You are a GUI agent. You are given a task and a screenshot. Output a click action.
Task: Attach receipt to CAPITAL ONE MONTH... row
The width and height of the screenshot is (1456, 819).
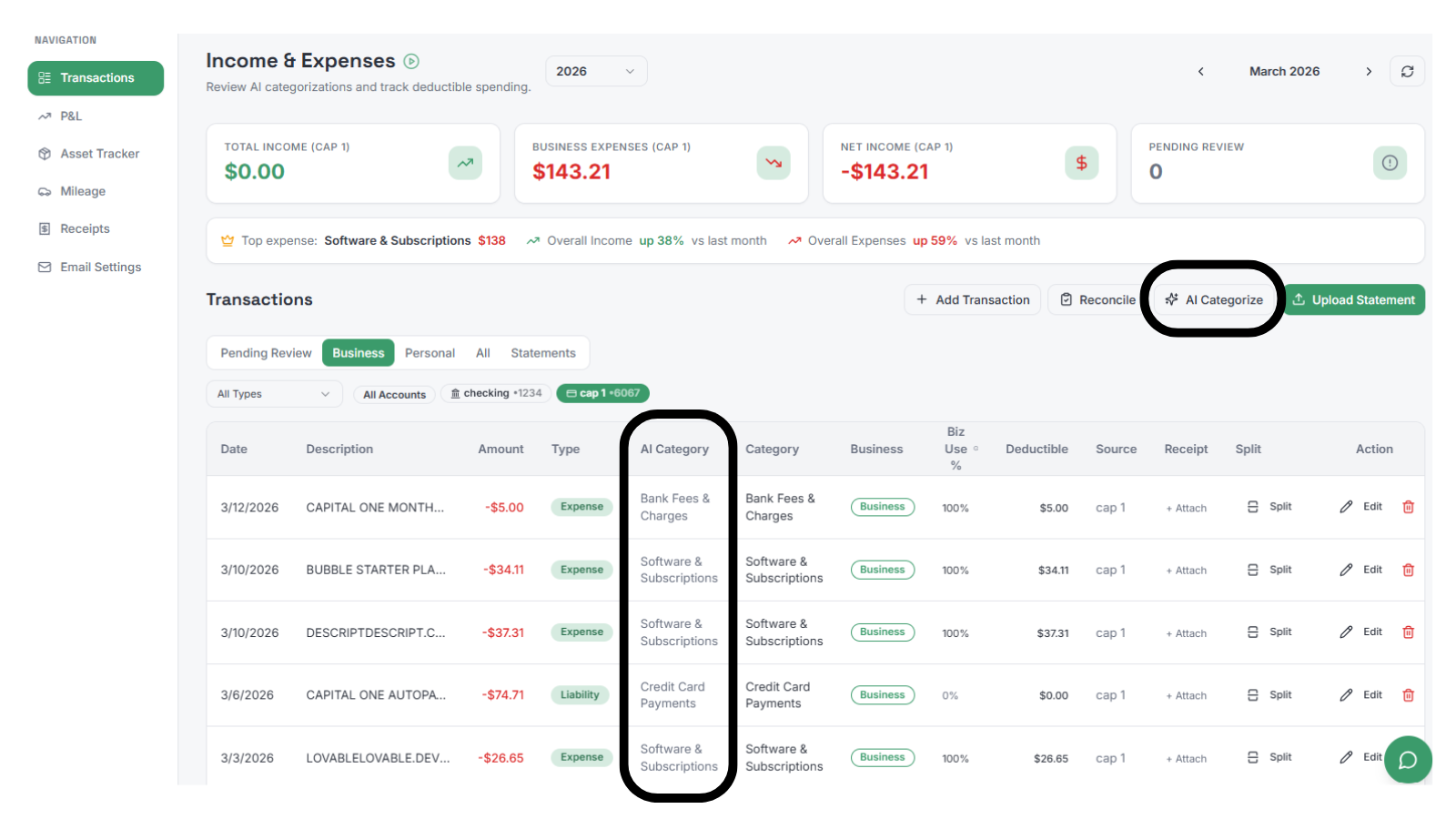point(1187,508)
